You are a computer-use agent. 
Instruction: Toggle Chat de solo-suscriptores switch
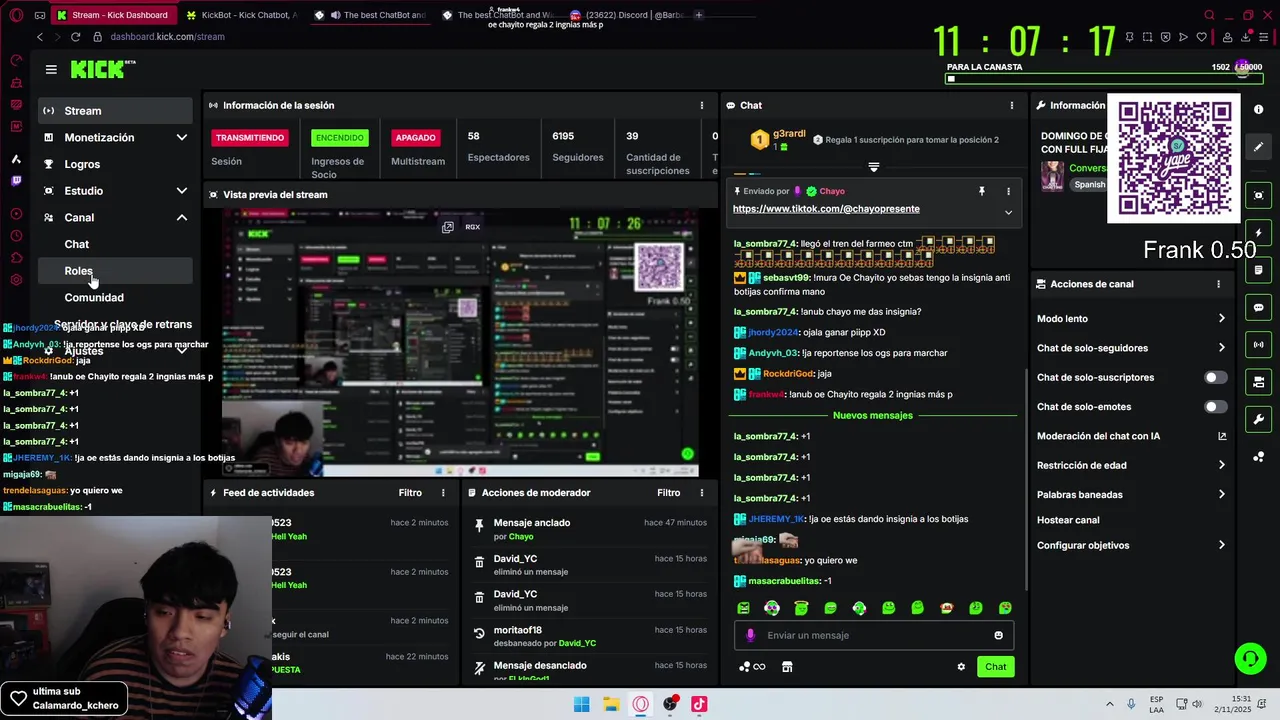1215,377
